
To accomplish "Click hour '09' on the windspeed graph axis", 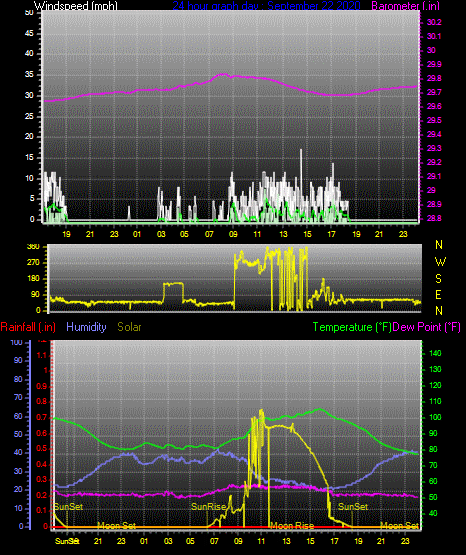I will coord(233,234).
